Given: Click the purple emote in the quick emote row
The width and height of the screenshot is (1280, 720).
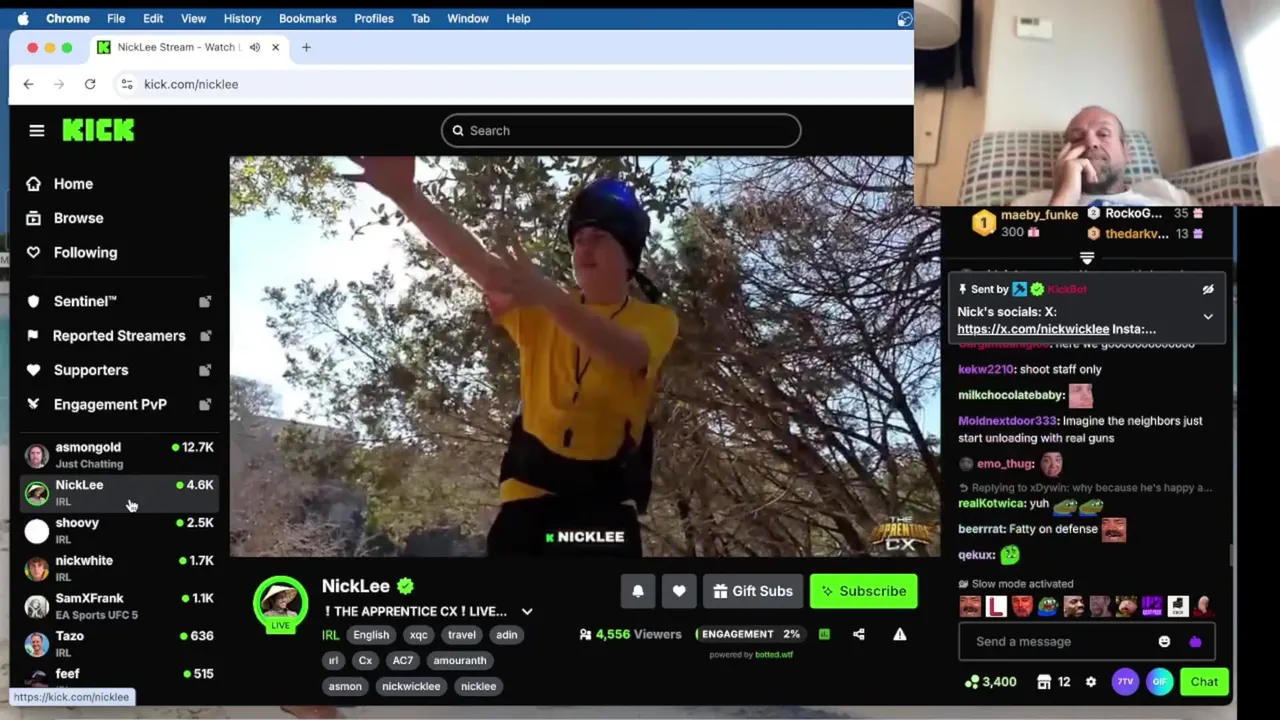Looking at the screenshot, I should click(1151, 606).
